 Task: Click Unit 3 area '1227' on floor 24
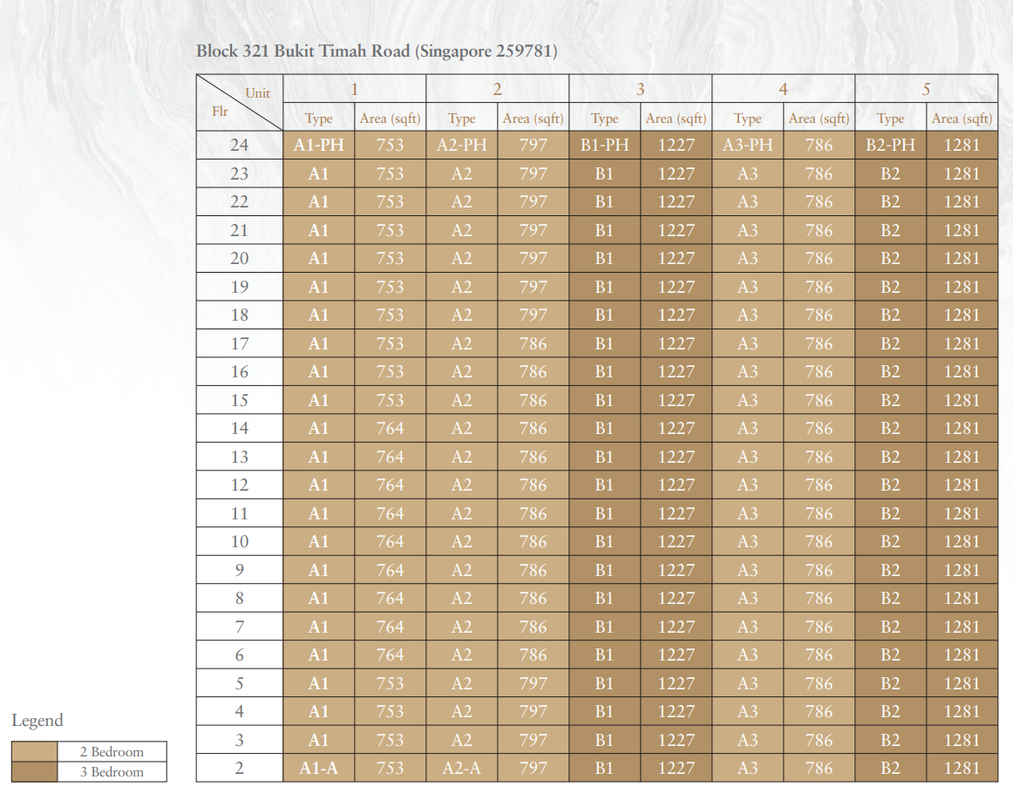pos(676,145)
